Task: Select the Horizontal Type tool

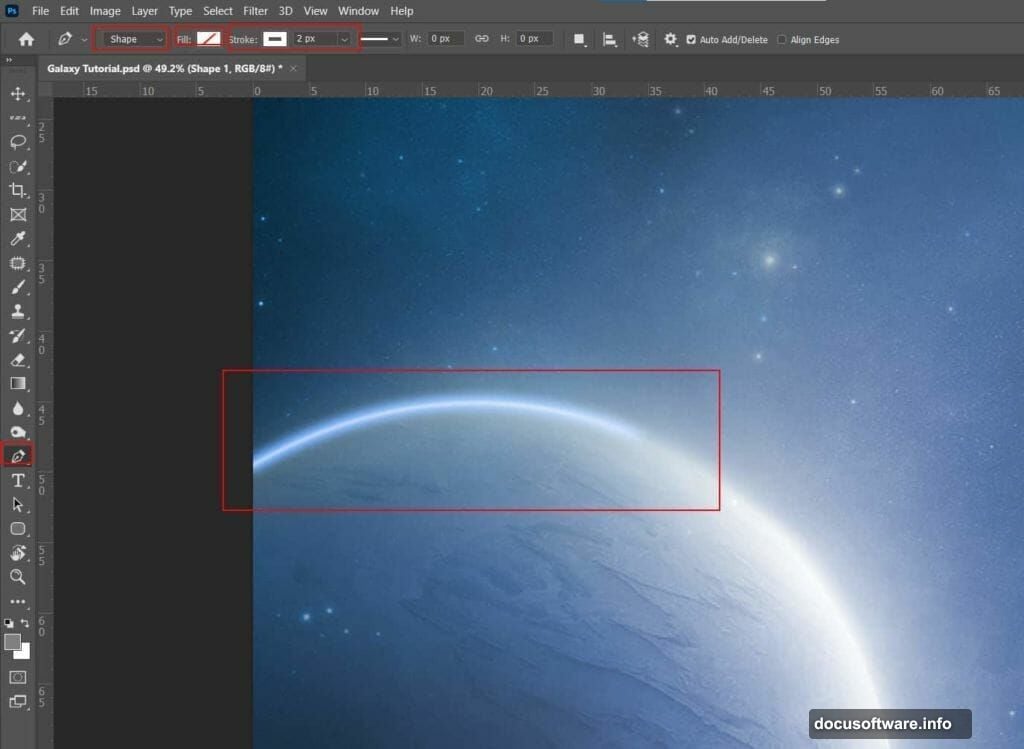Action: [16, 480]
